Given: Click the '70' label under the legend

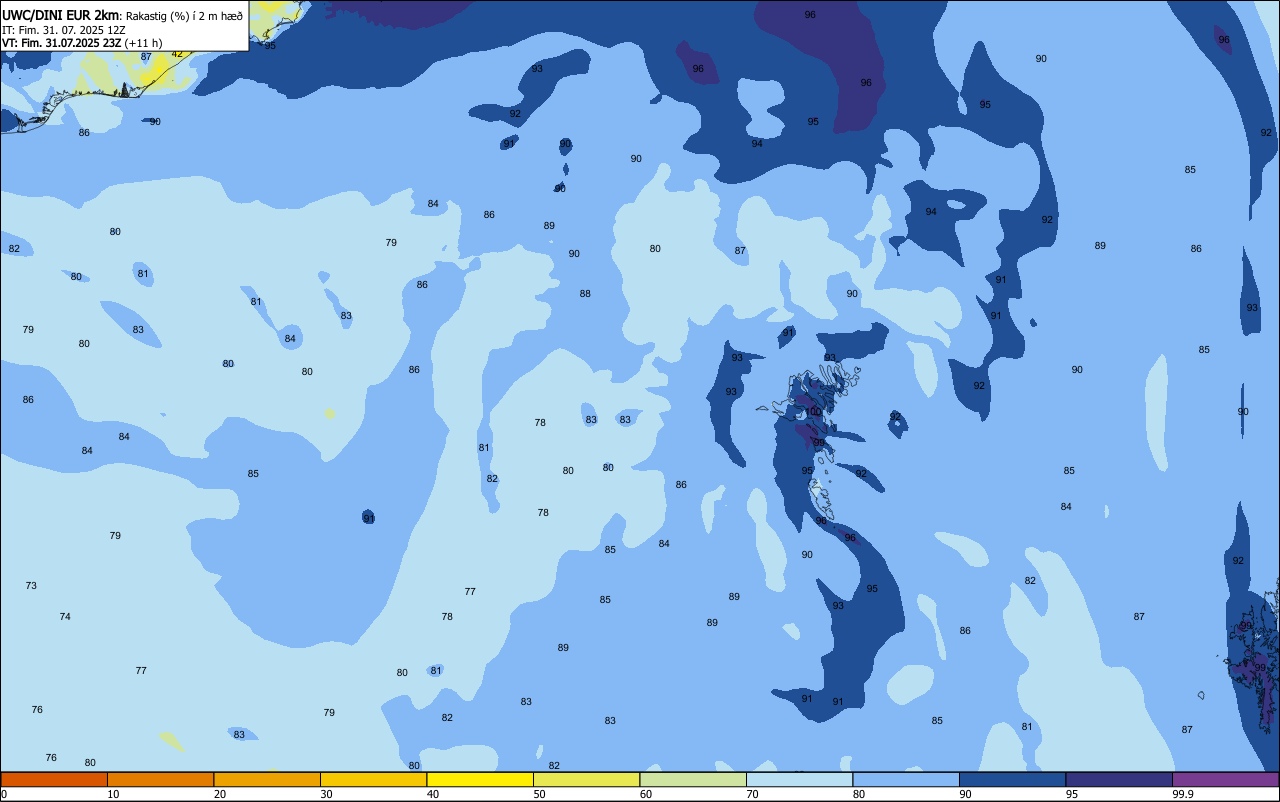Looking at the screenshot, I should [752, 794].
